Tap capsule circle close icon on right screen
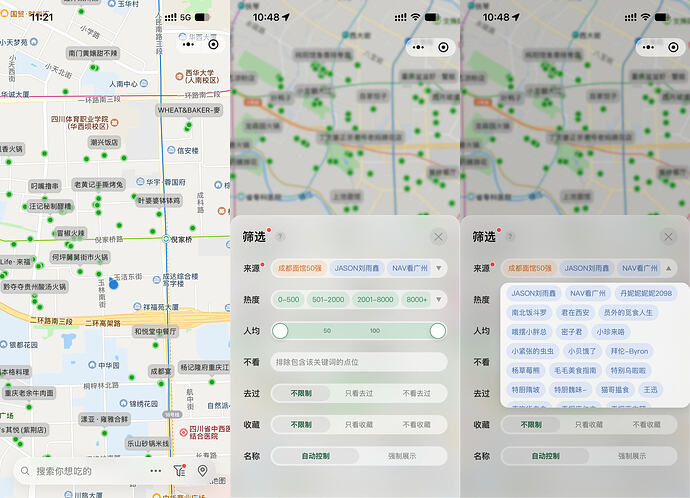Screen dimensions: 690x498 pyautogui.click(x=673, y=47)
